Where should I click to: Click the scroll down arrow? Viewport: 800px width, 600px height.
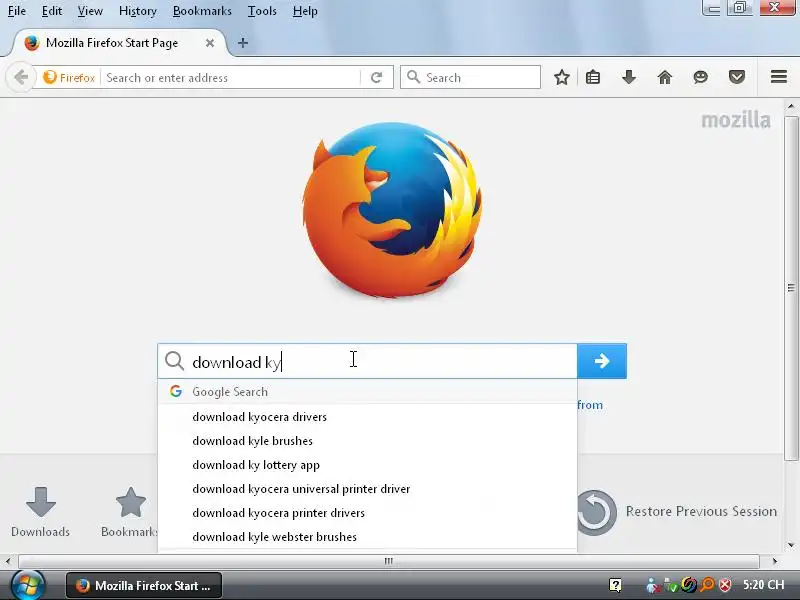point(791,544)
